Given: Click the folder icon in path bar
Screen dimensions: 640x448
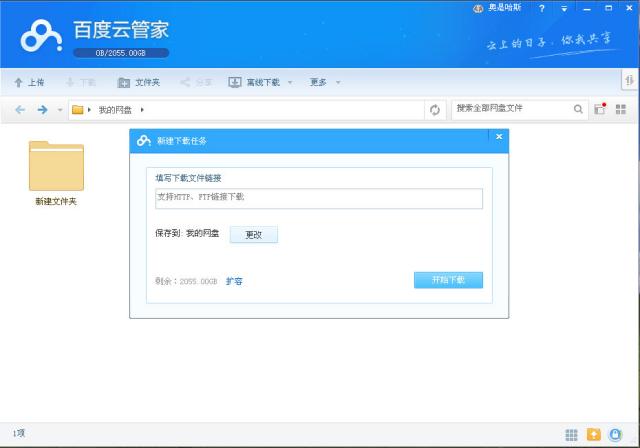Looking at the screenshot, I should tap(78, 109).
